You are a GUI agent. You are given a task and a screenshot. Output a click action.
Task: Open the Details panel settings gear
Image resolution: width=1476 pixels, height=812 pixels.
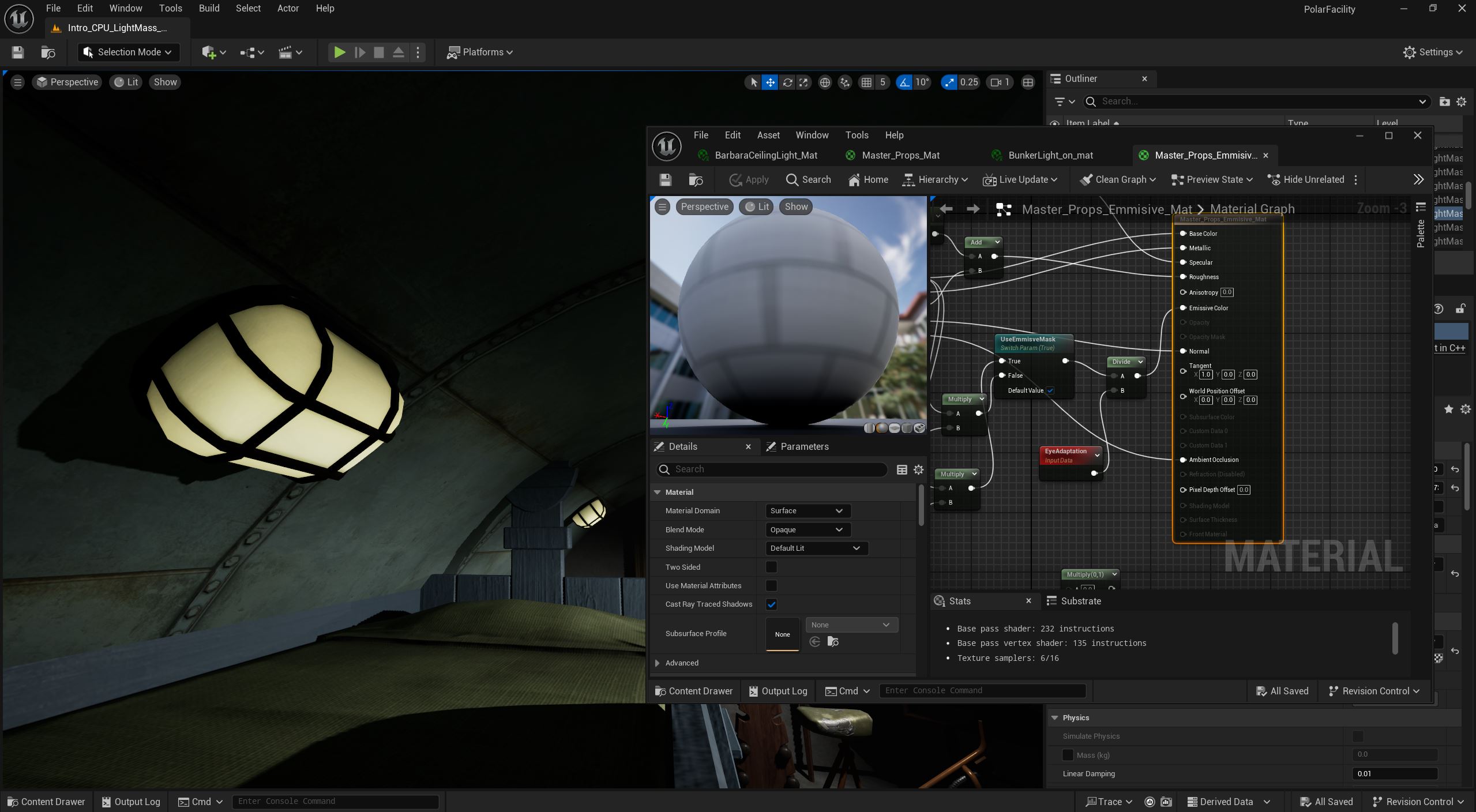[918, 469]
